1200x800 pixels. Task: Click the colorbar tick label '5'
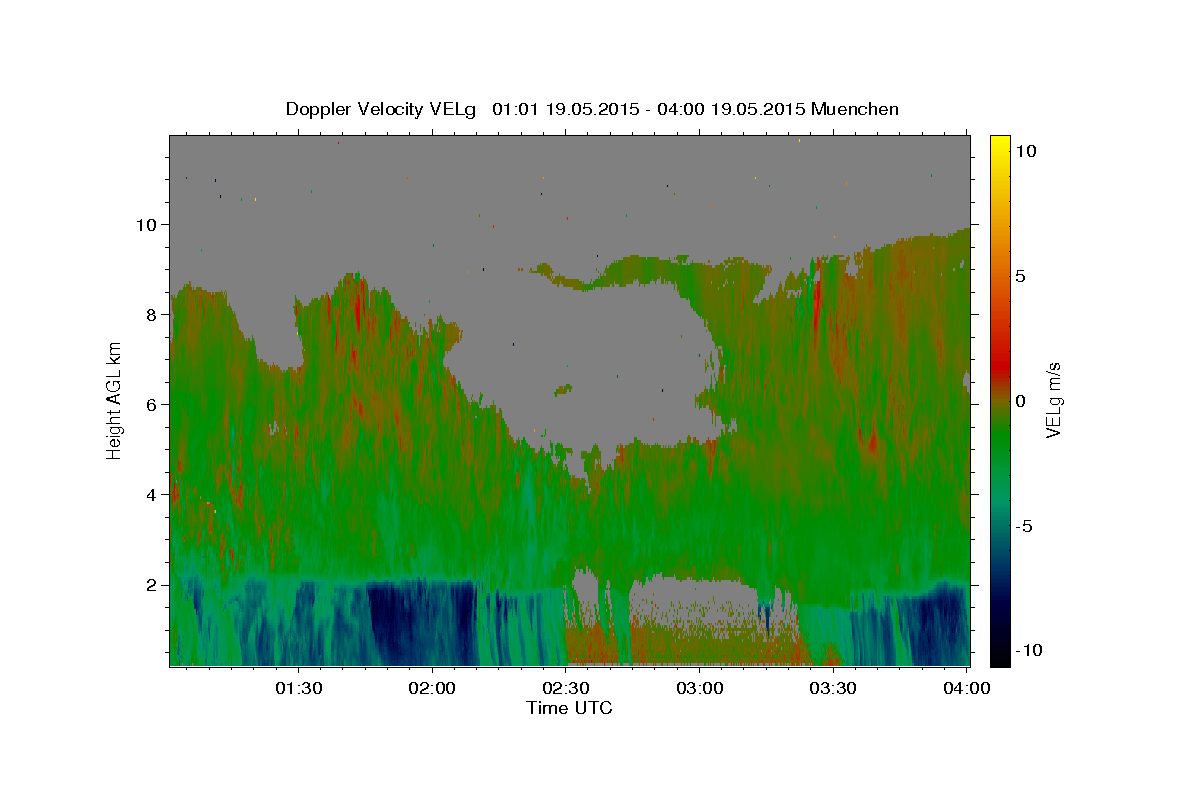pyautogui.click(x=1022, y=276)
